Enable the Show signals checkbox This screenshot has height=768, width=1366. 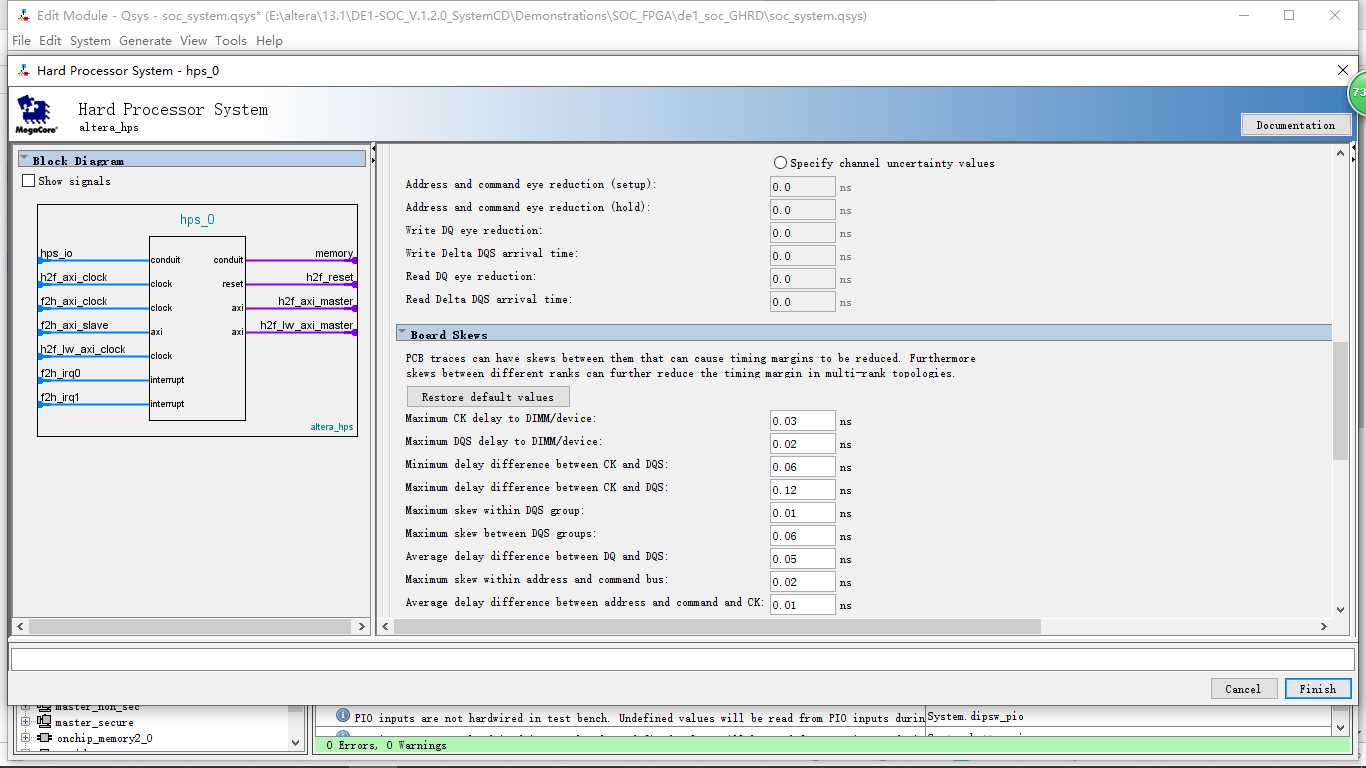(x=28, y=181)
